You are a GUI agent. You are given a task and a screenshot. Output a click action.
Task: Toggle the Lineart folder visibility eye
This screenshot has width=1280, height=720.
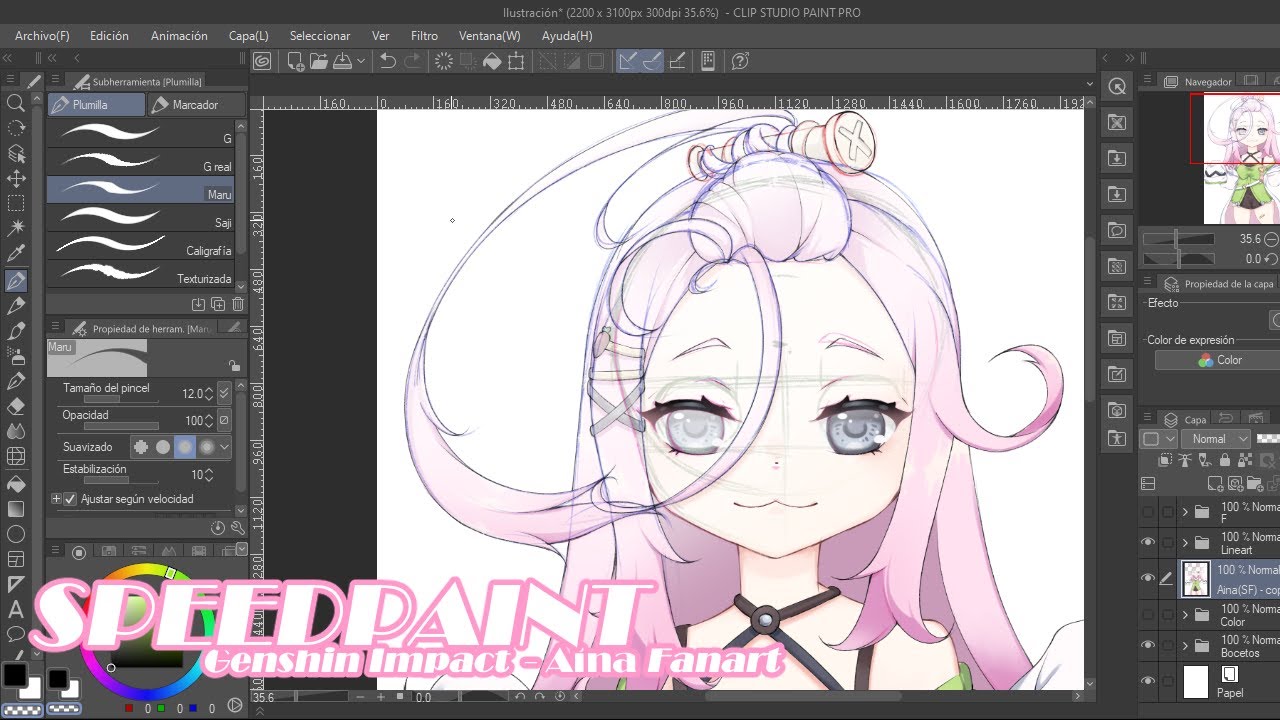1148,542
